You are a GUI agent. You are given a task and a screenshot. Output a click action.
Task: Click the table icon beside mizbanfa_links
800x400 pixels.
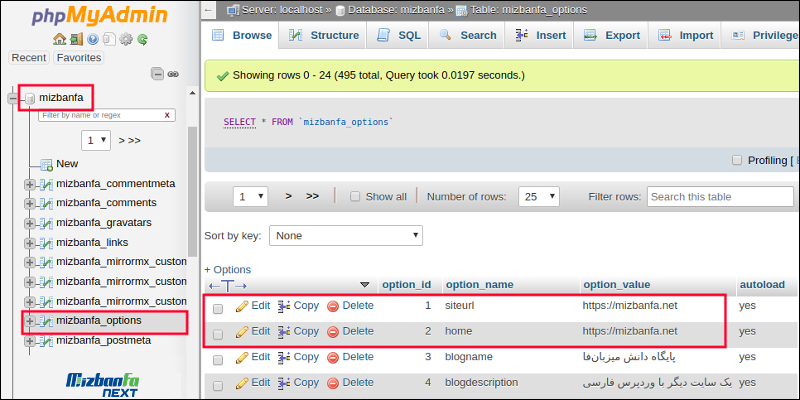(x=46, y=243)
